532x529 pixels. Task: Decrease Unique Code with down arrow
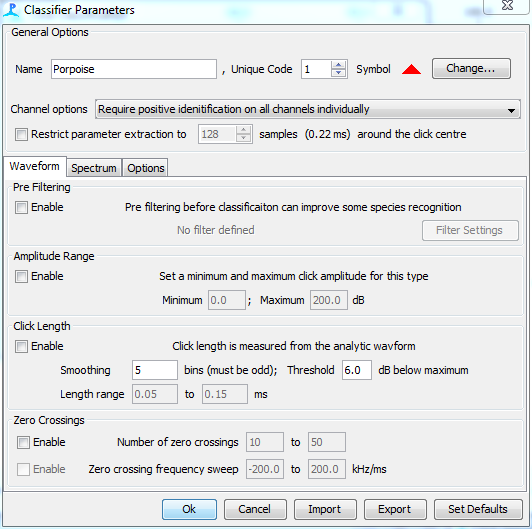click(x=338, y=73)
